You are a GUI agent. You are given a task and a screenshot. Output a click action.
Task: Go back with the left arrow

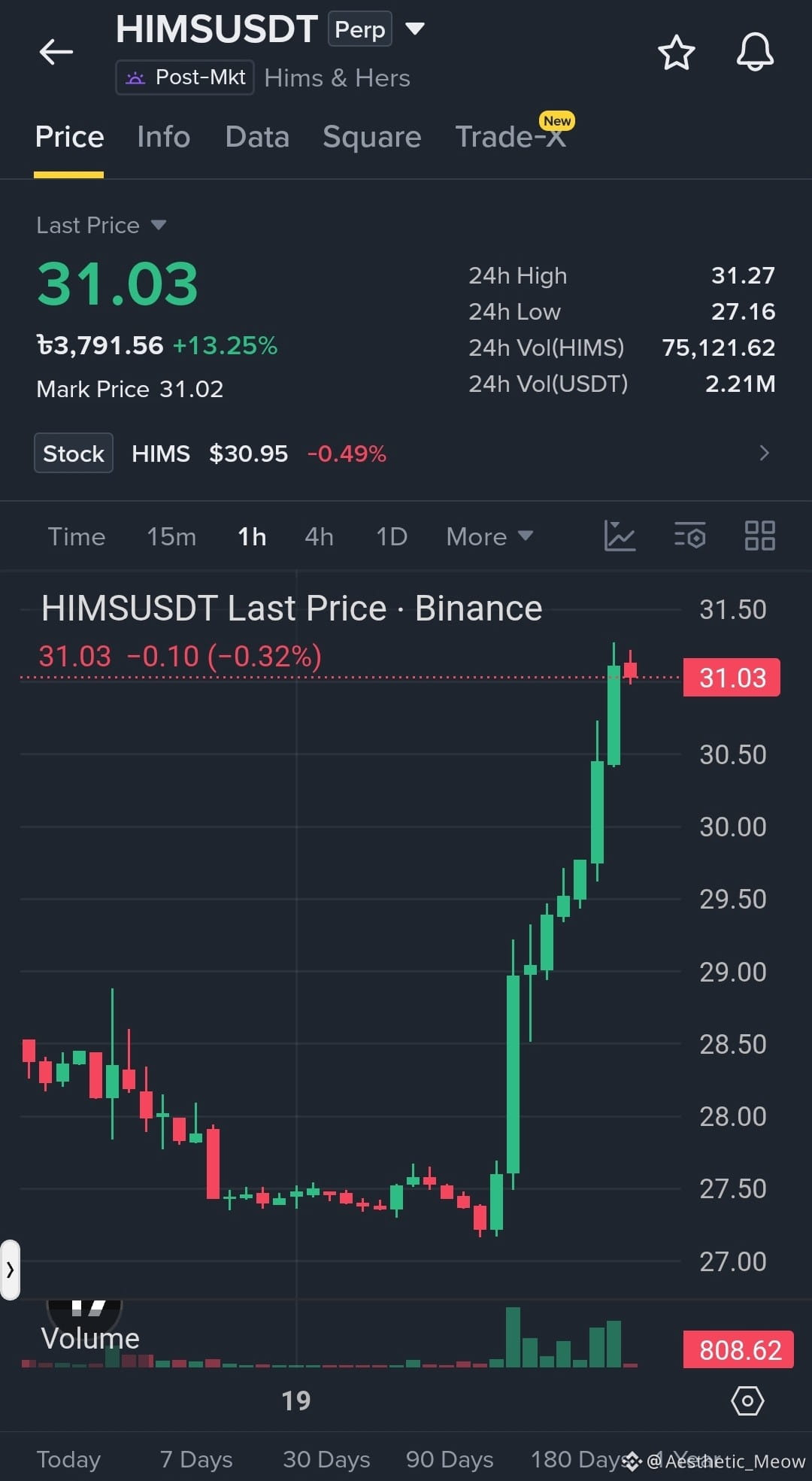click(x=56, y=52)
